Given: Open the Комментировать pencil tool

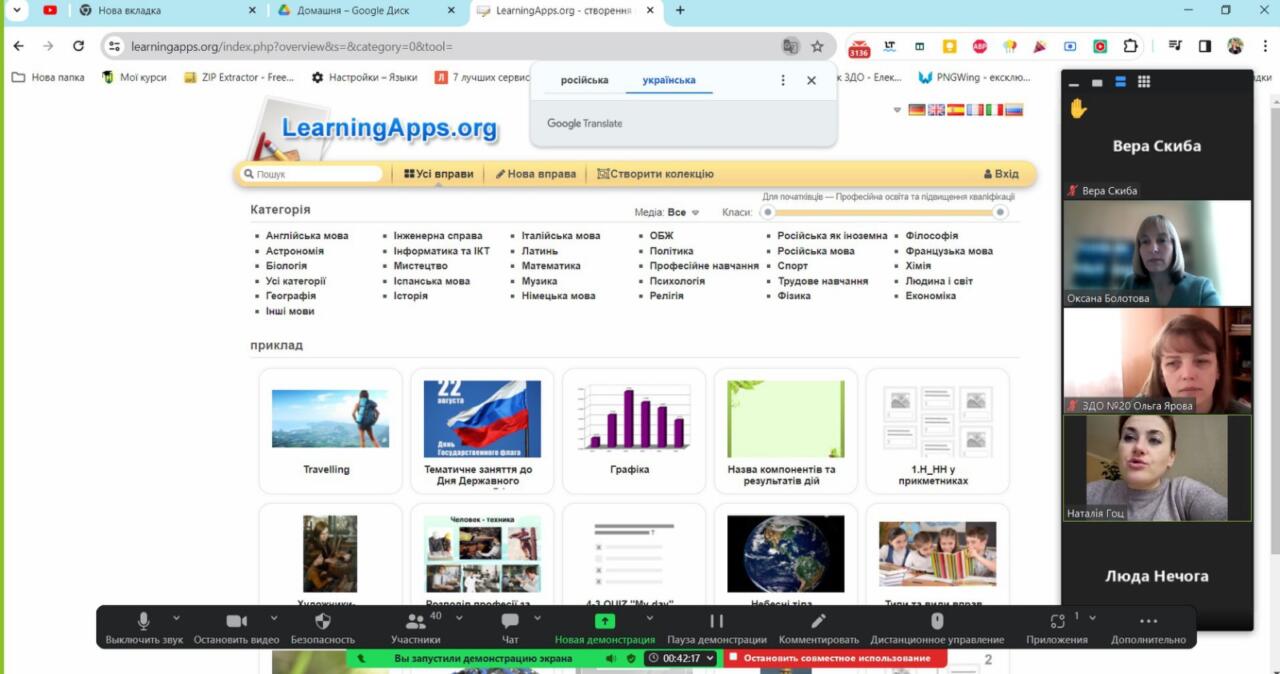Looking at the screenshot, I should 818,626.
